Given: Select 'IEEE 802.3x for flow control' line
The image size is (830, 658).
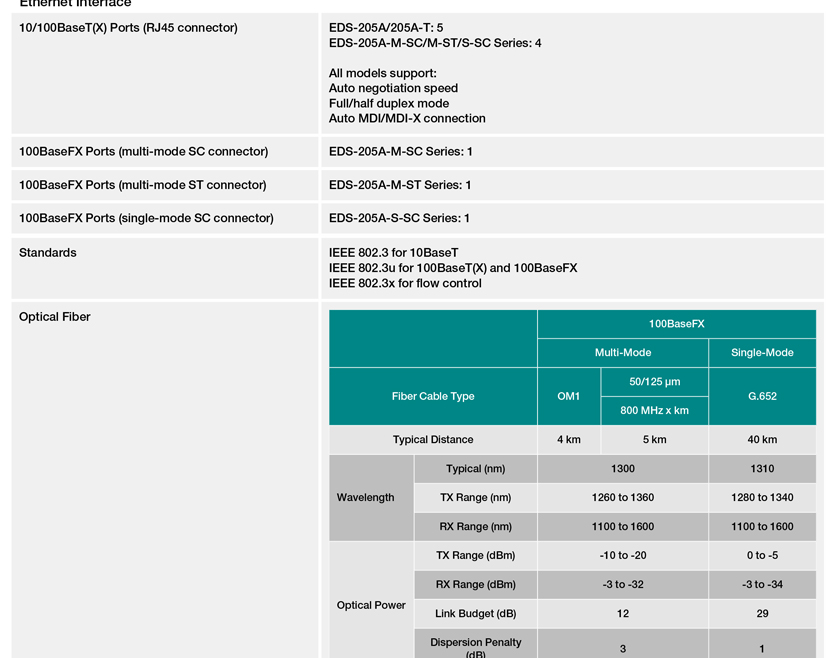Looking at the screenshot, I should pyautogui.click(x=405, y=283).
